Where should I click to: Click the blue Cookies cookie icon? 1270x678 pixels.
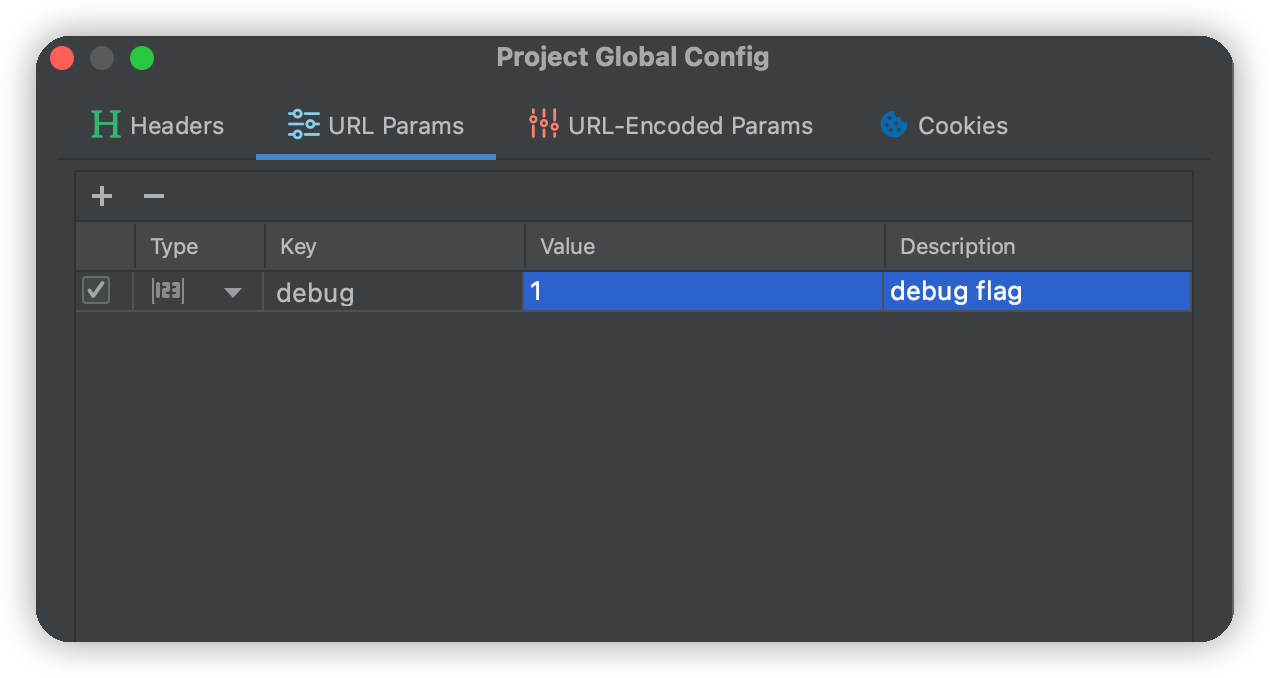click(893, 125)
